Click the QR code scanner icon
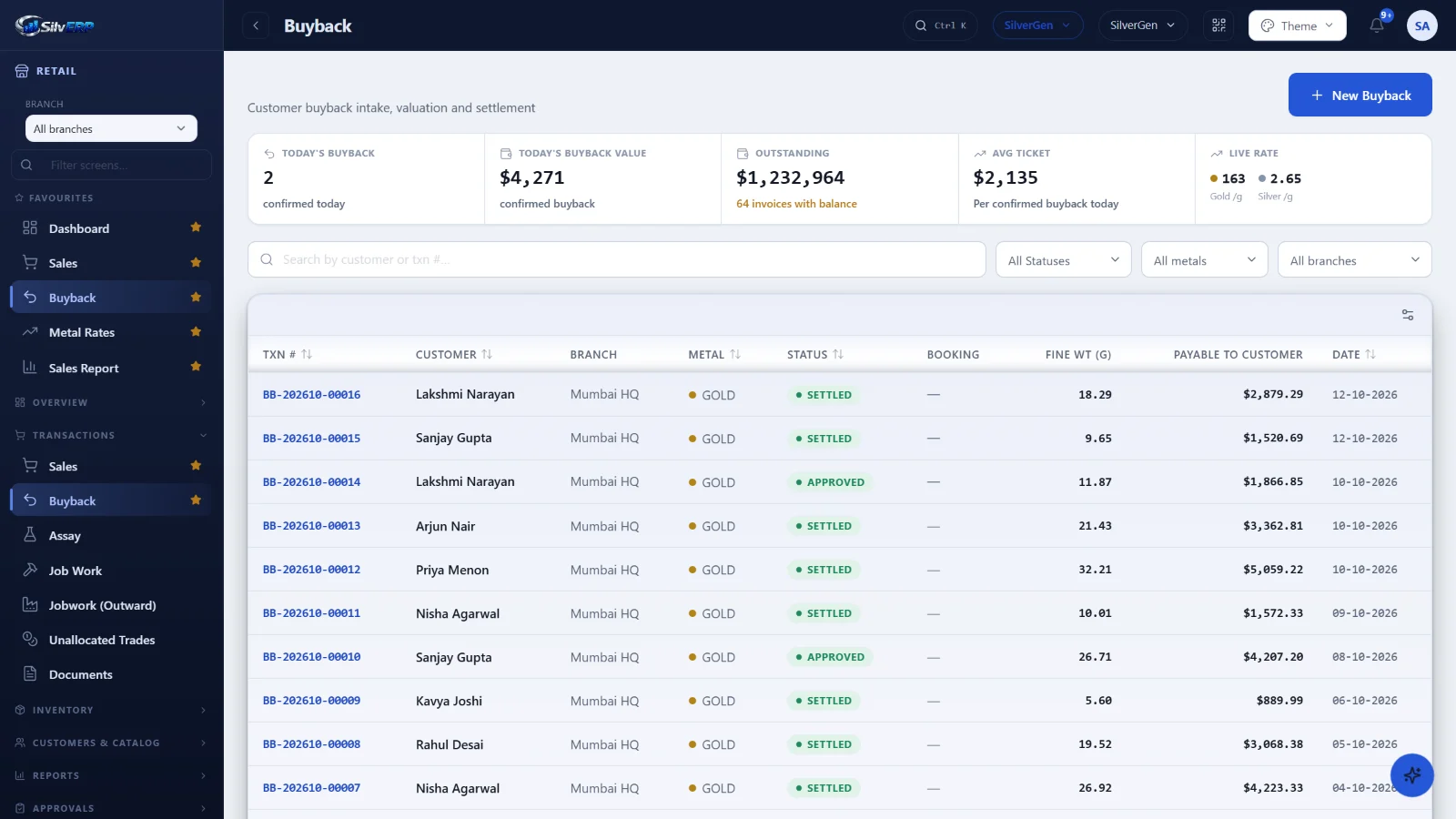 click(x=1219, y=25)
